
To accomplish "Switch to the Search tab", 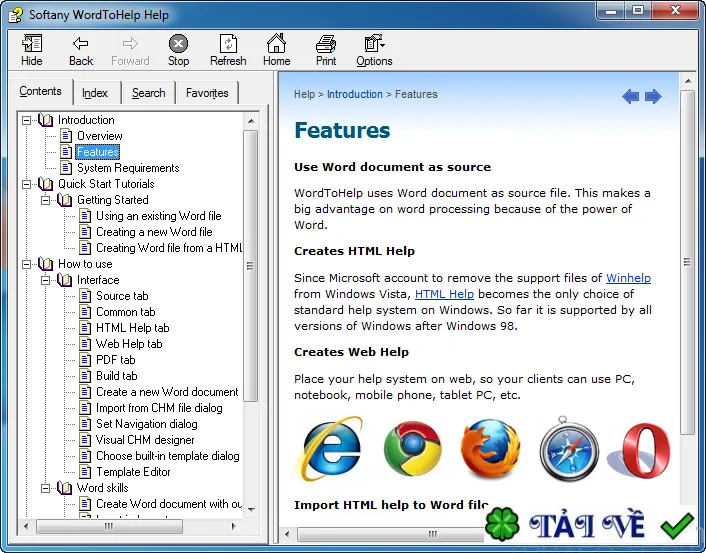I will pos(149,93).
